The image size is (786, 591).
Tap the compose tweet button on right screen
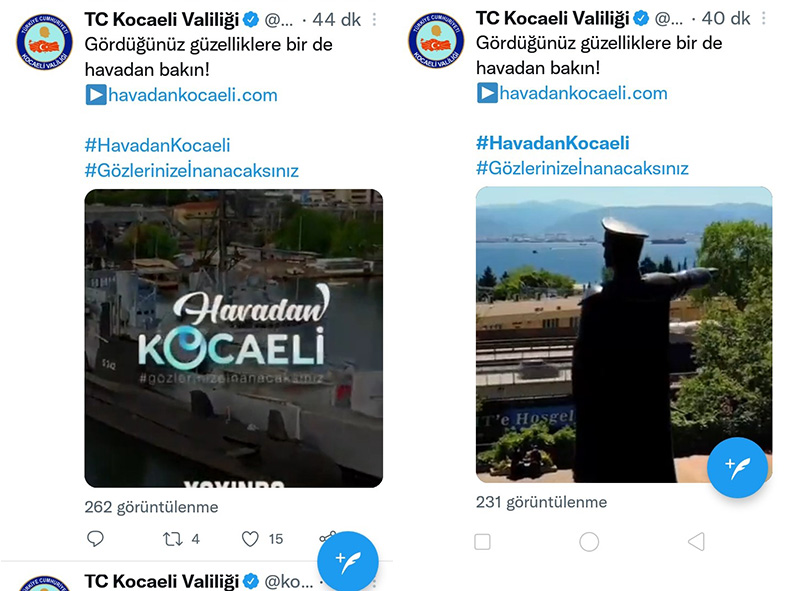tap(737, 467)
